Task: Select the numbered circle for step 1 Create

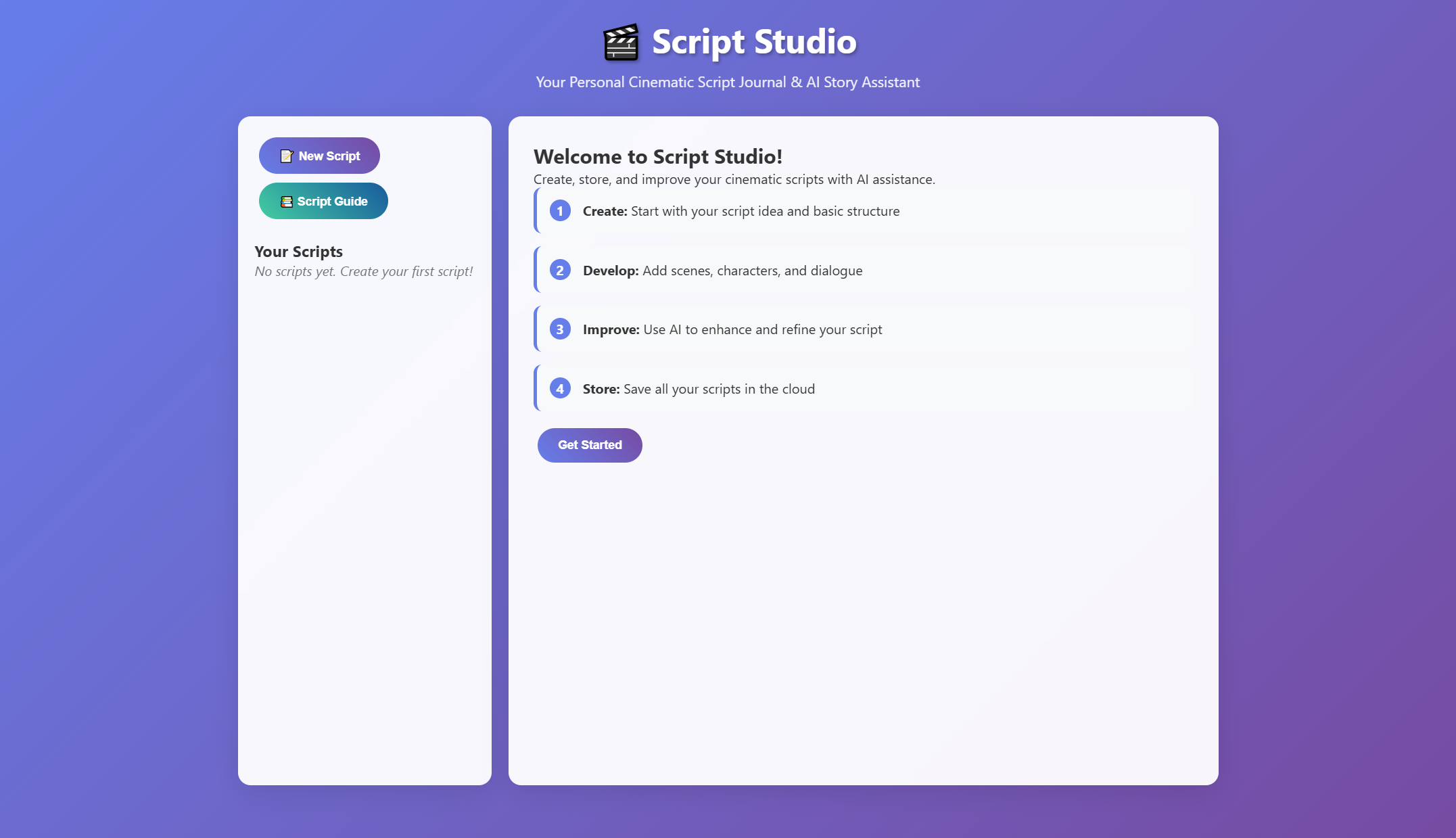Action: (x=559, y=210)
